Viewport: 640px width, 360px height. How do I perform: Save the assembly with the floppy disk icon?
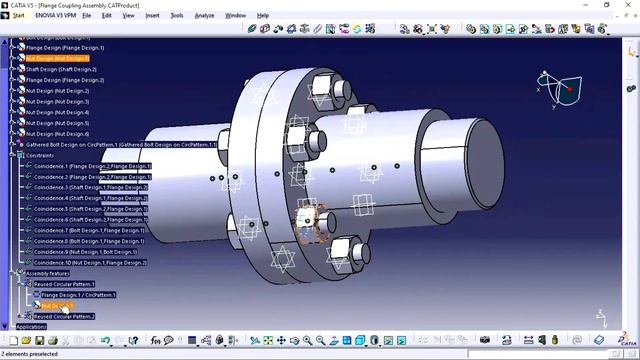(40, 340)
